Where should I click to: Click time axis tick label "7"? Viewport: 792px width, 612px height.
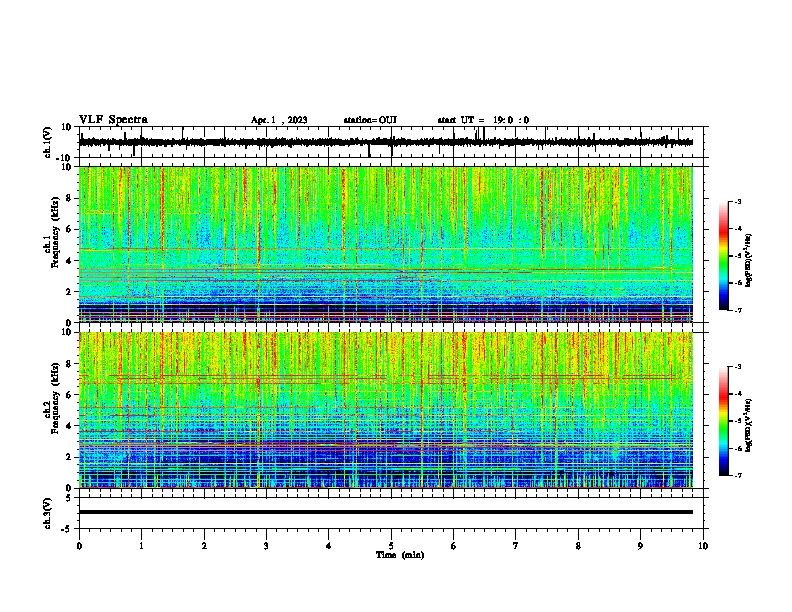pyautogui.click(x=516, y=546)
